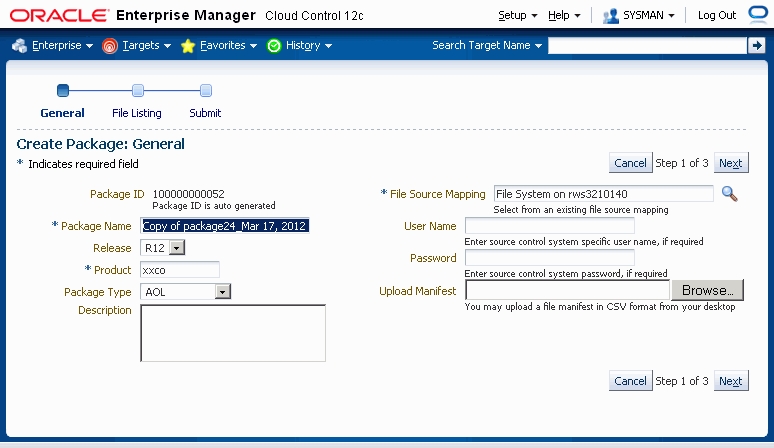The image size is (774, 448).
Task: Open the History menu
Action: tap(309, 45)
